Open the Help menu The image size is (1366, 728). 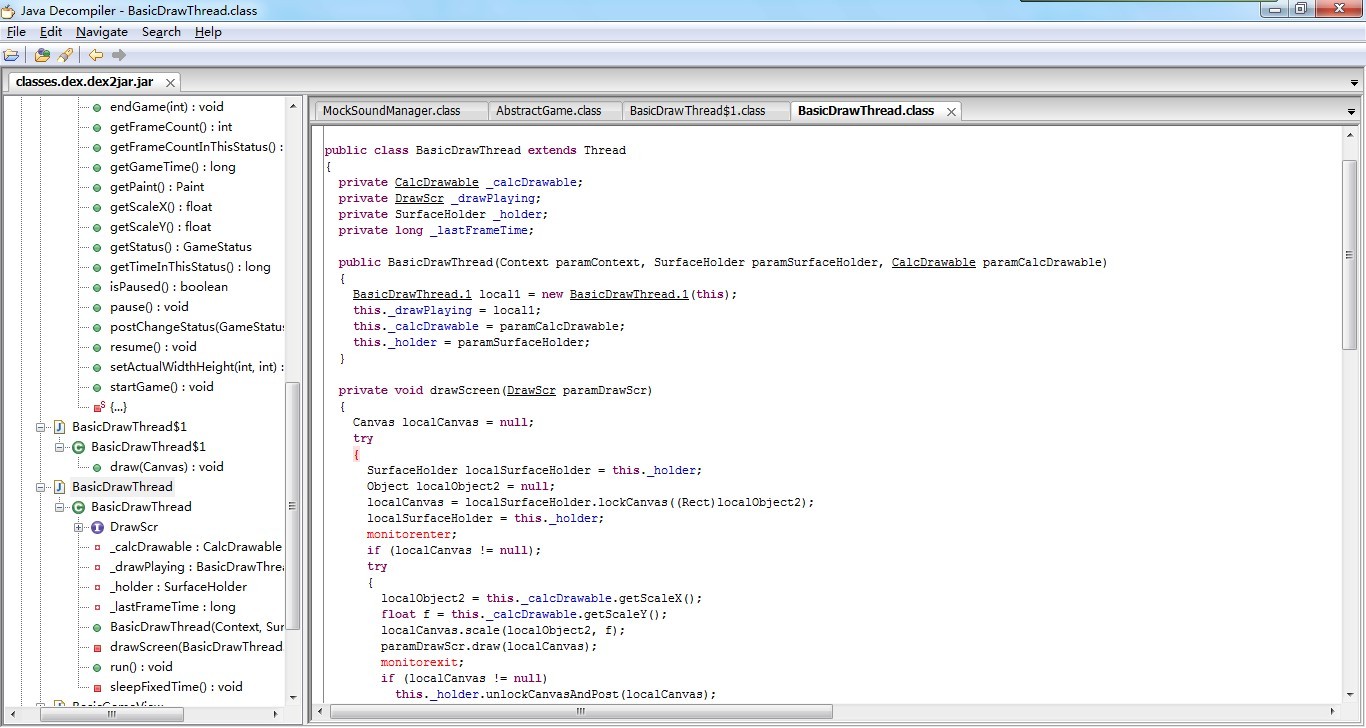pyautogui.click(x=208, y=32)
